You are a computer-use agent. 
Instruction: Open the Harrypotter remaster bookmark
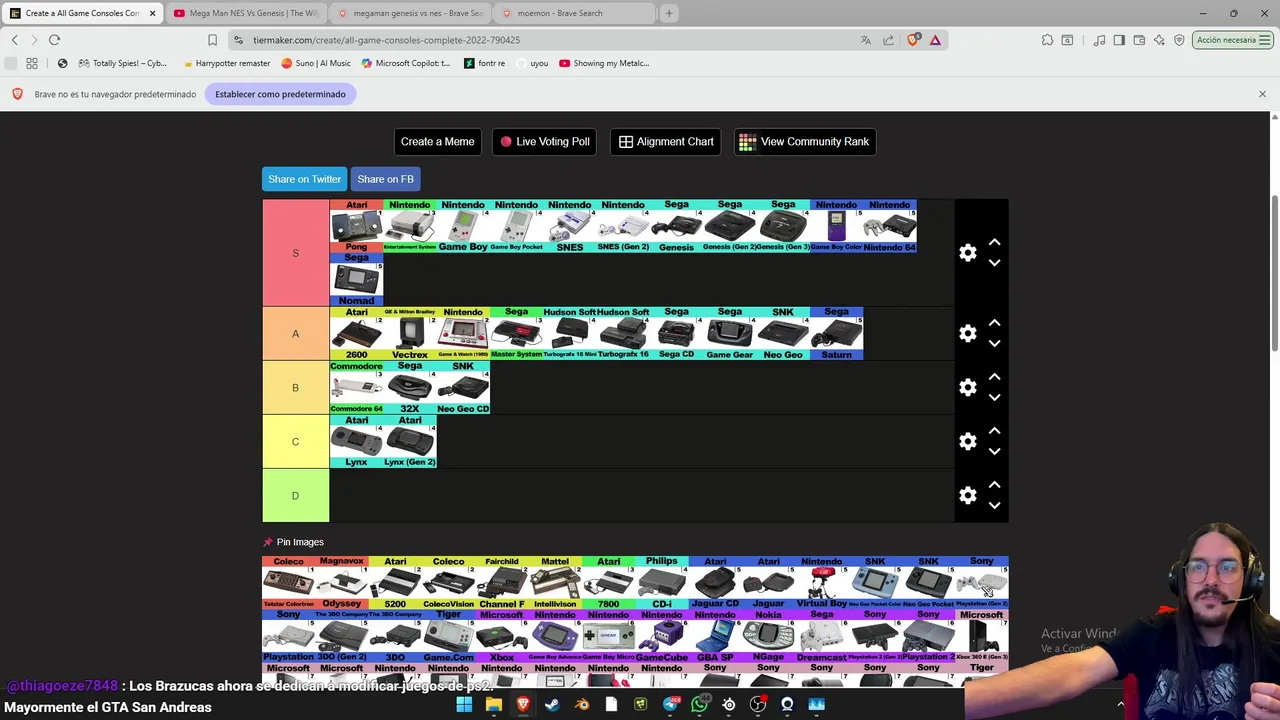226,63
